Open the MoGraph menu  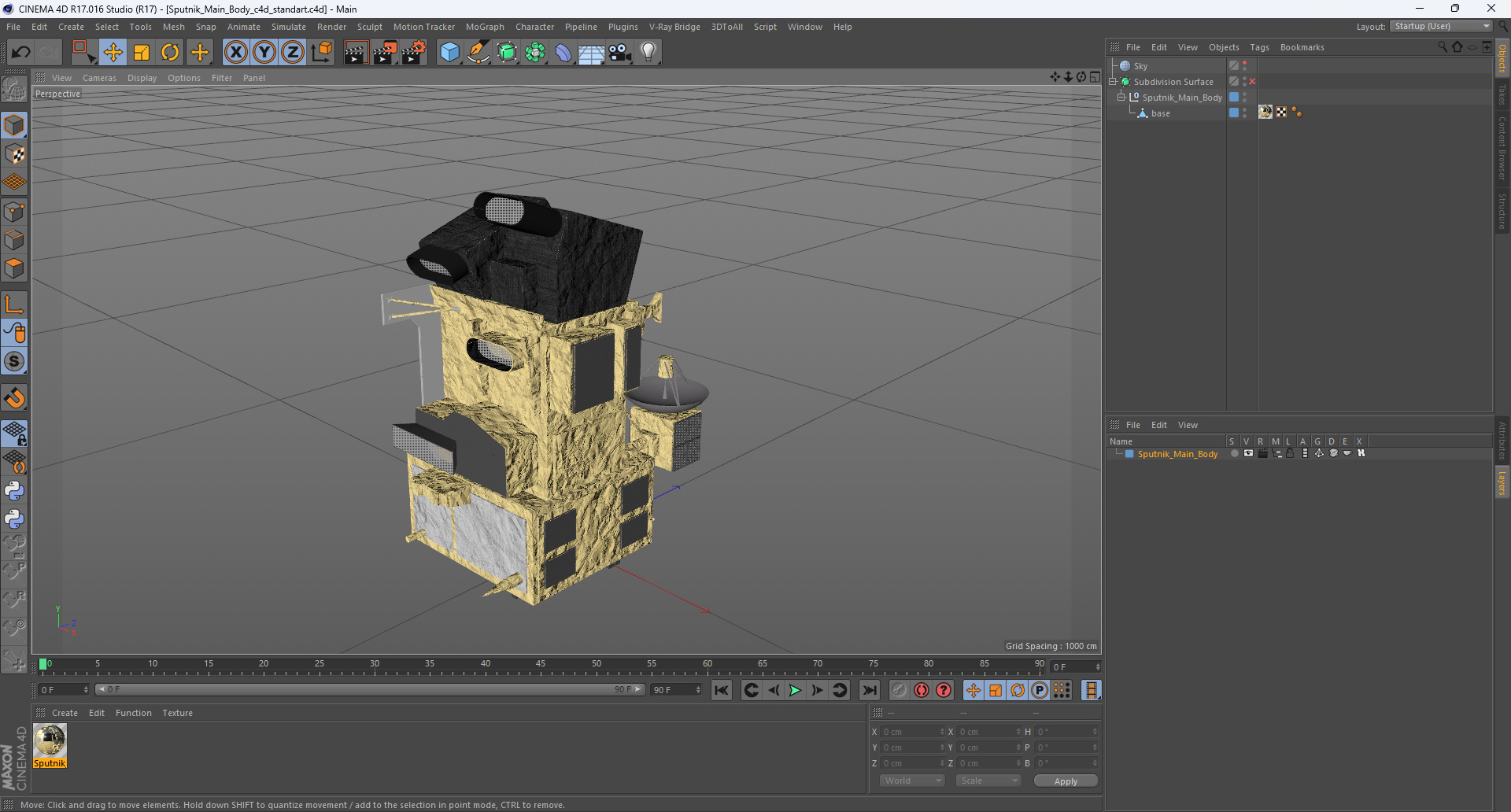pyautogui.click(x=485, y=27)
